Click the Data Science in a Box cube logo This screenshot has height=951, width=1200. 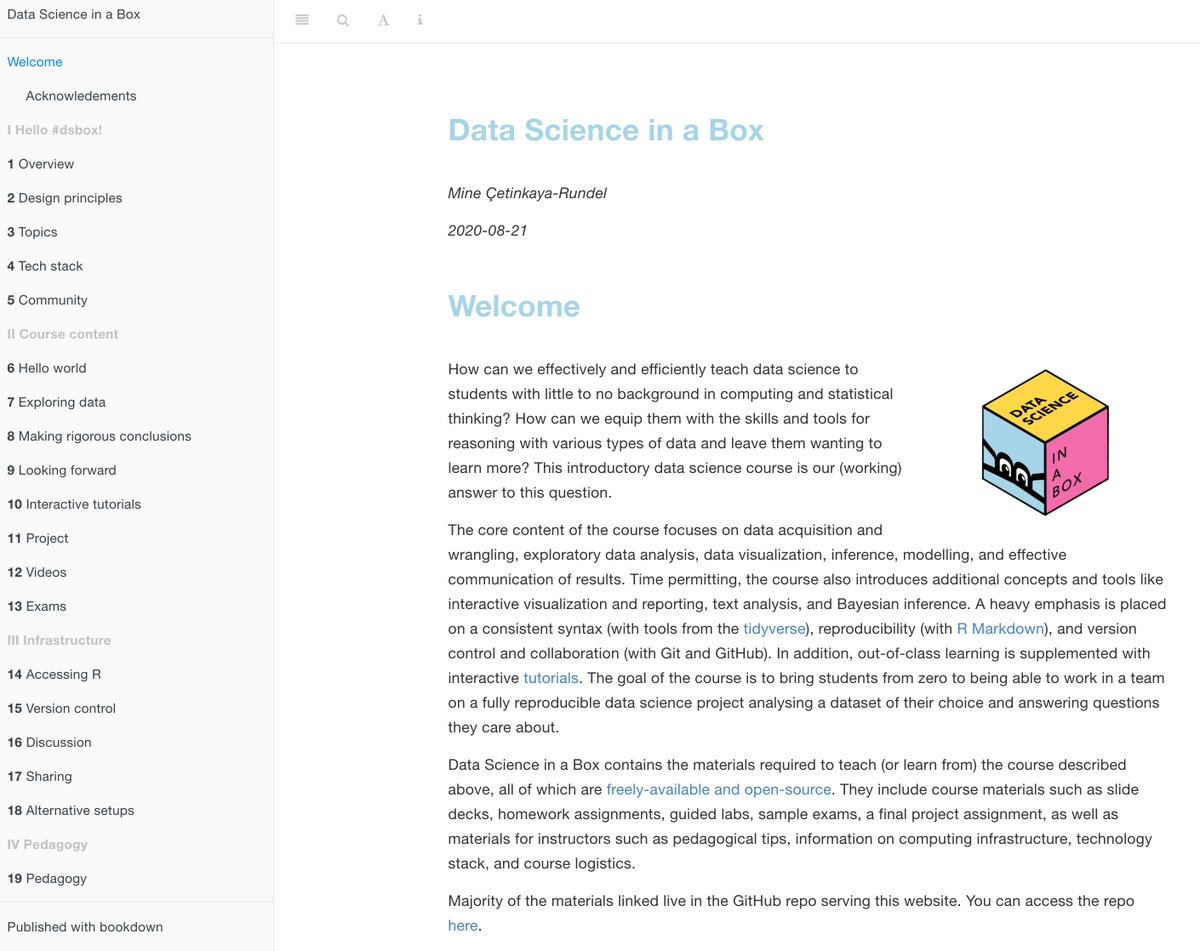click(x=1046, y=443)
